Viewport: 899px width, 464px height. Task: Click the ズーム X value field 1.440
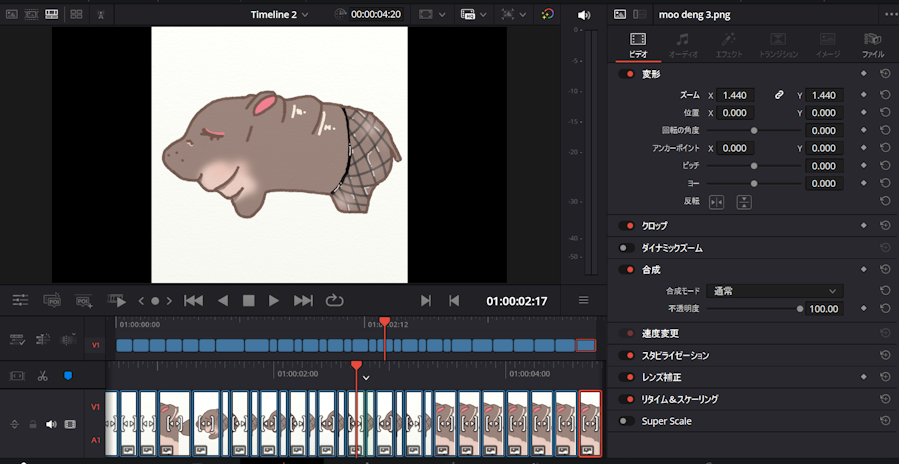735,95
